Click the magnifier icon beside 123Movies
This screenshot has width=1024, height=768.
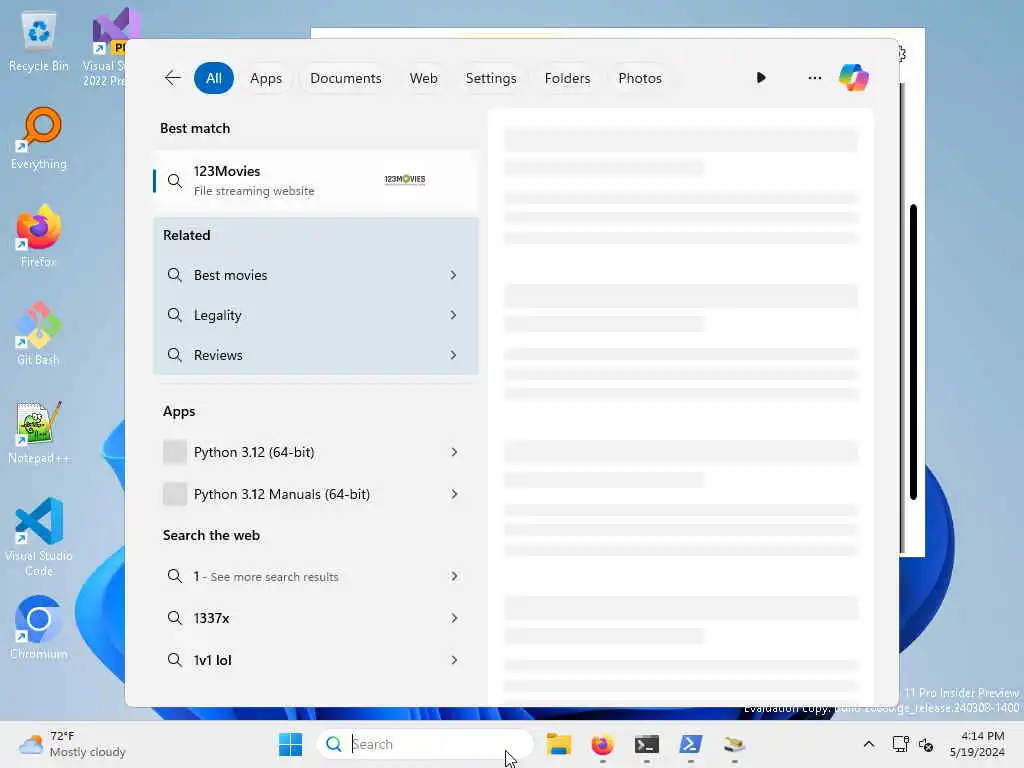pyautogui.click(x=174, y=181)
